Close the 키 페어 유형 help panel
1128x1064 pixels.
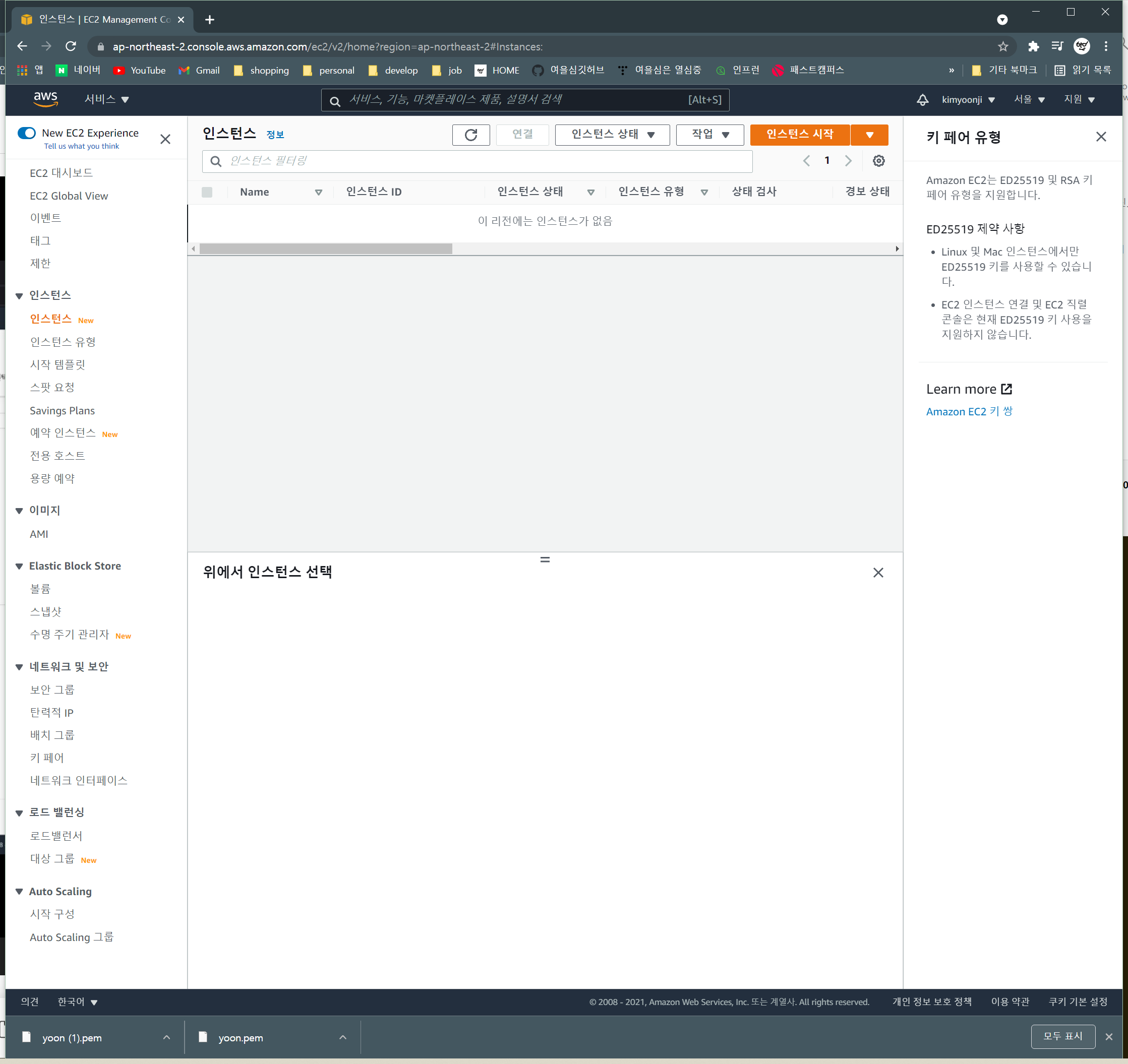click(1100, 137)
